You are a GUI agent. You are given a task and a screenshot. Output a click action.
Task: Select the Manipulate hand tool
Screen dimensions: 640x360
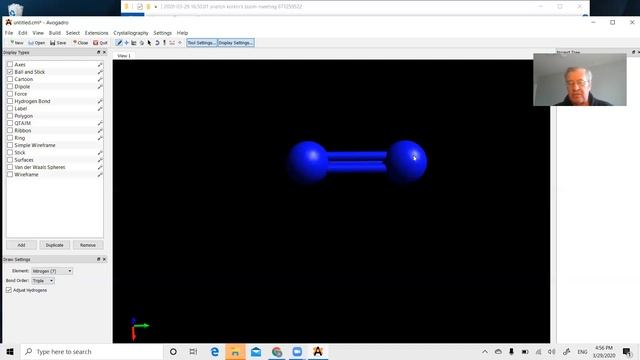pyautogui.click(x=142, y=43)
